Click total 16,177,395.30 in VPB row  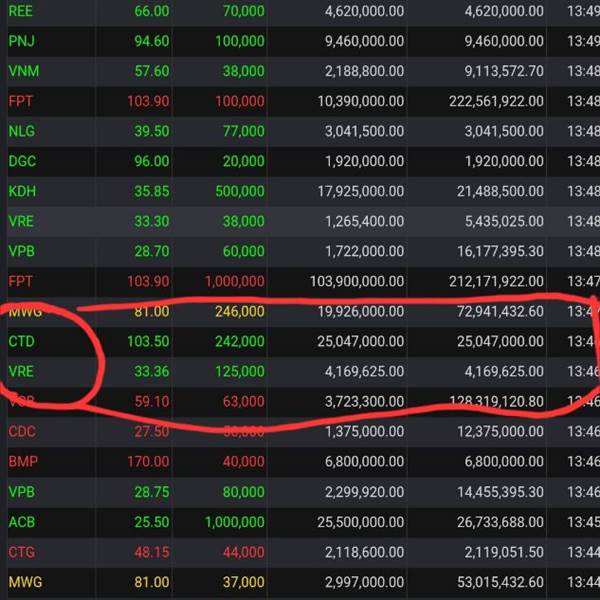pyautogui.click(x=500, y=251)
